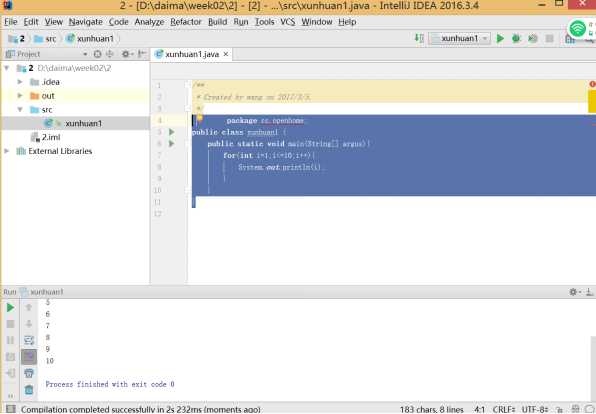Rerun xunhuan1 in Run panel
Image resolution: width=596 pixels, height=414 pixels.
10,307
